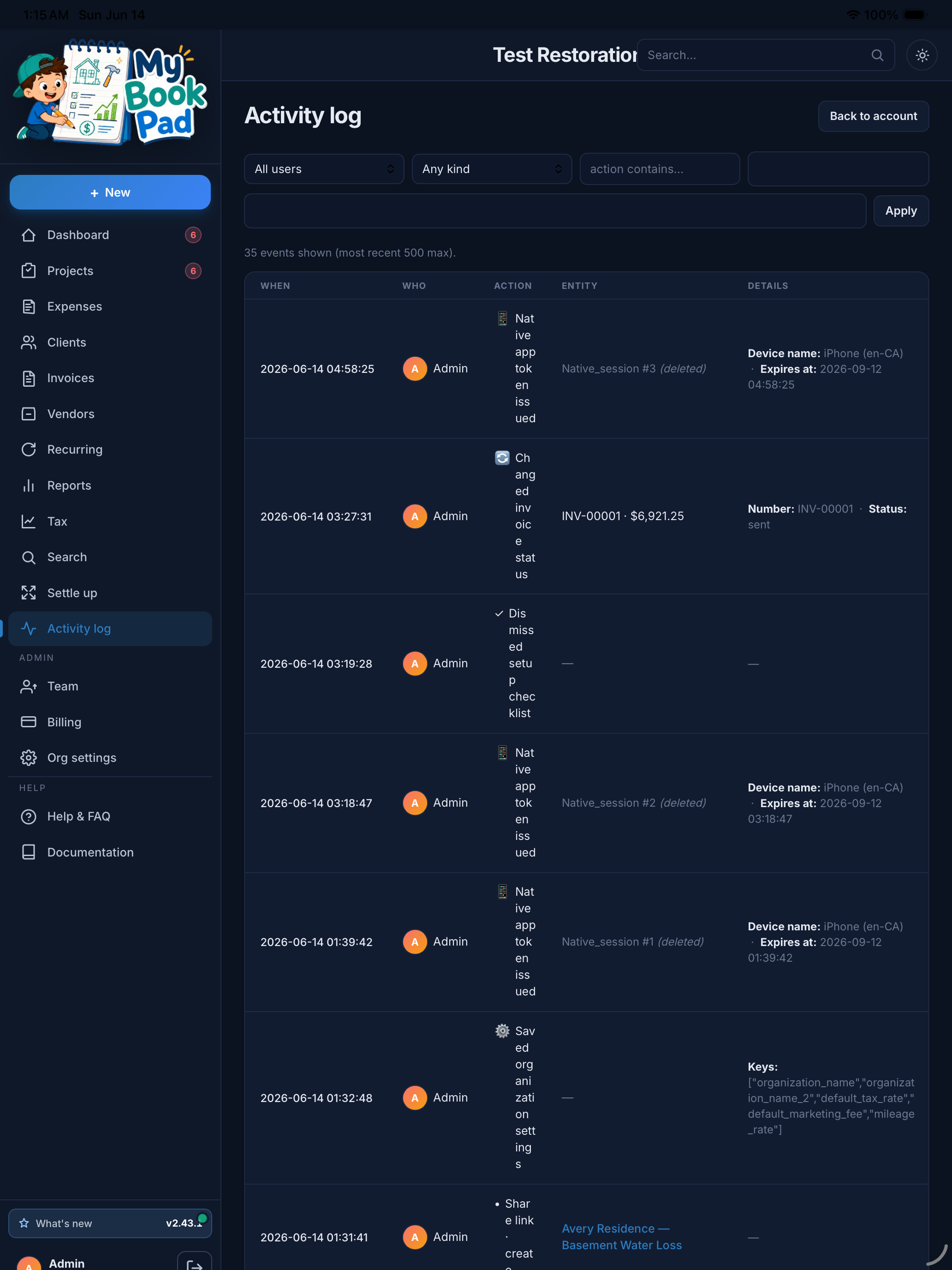Click the Expenses document icon
952x1270 pixels.
[28, 306]
